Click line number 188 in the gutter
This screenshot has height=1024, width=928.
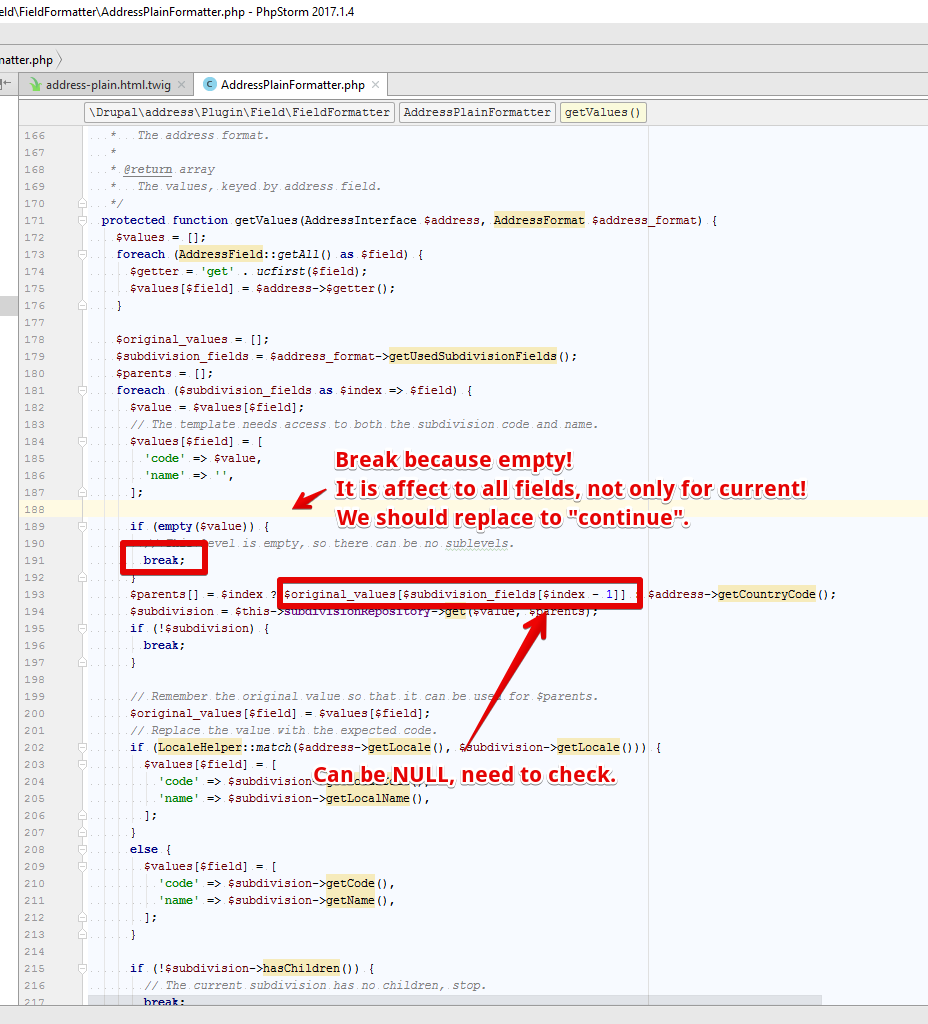coord(34,510)
